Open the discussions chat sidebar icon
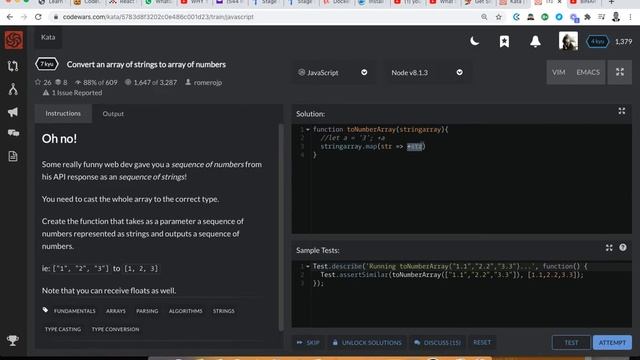Viewport: 640px width, 360px height. (13, 133)
